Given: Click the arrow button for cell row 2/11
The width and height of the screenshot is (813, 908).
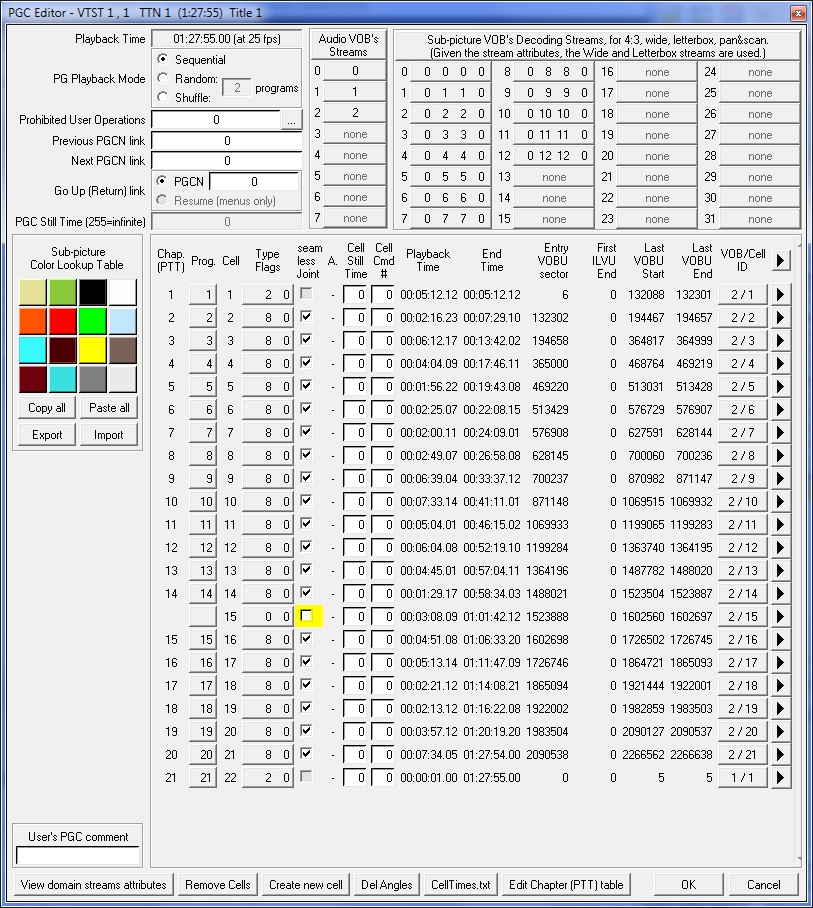Looking at the screenshot, I should pyautogui.click(x=781, y=525).
